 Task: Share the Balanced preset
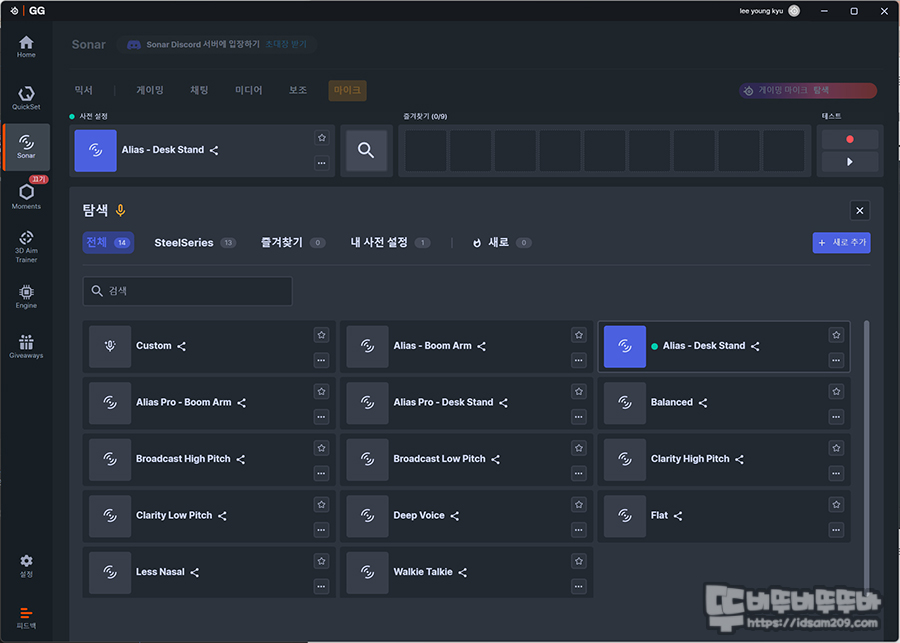point(703,403)
